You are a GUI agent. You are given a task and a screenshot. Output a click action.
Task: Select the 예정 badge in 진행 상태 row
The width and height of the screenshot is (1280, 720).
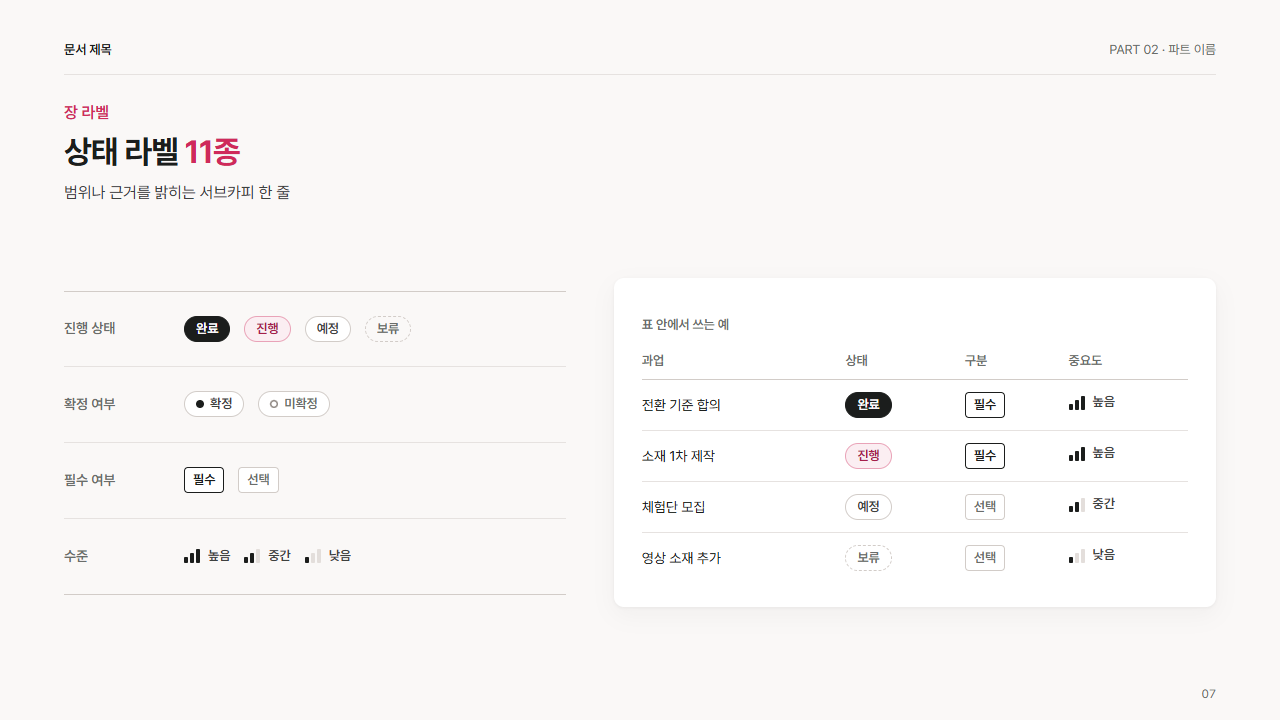[328, 329]
